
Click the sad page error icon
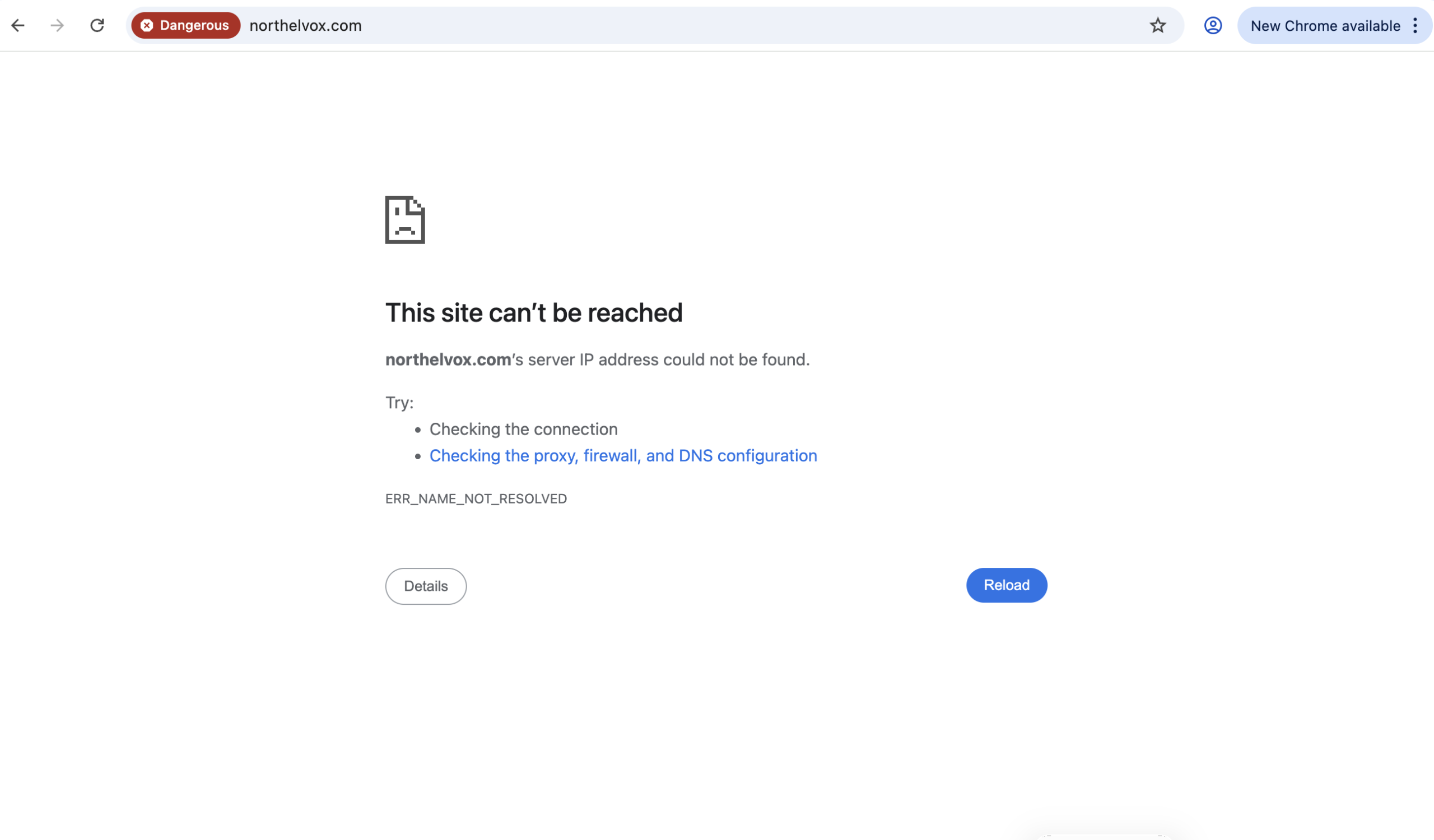[404, 220]
